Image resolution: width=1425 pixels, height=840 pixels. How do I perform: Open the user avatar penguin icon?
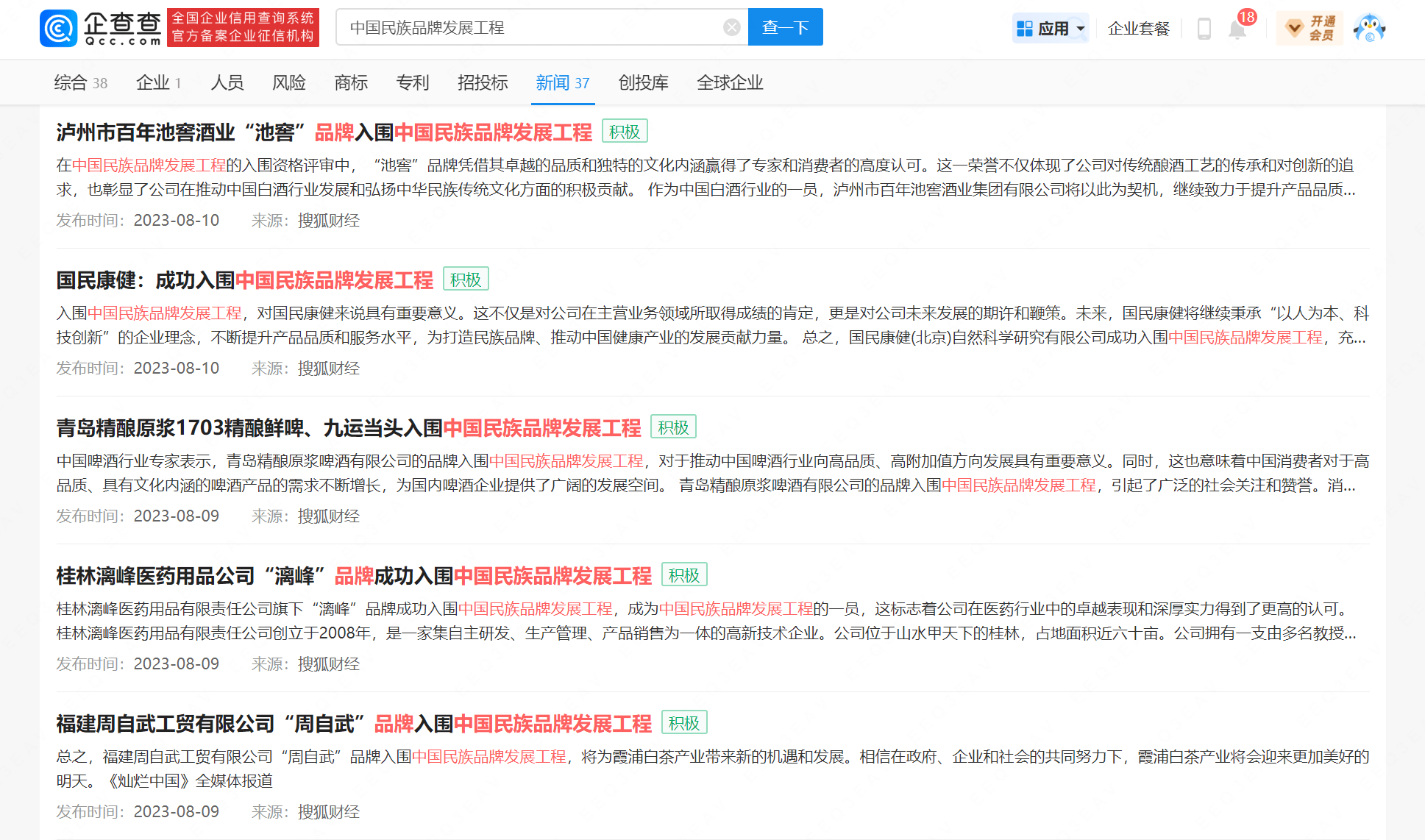click(1368, 29)
